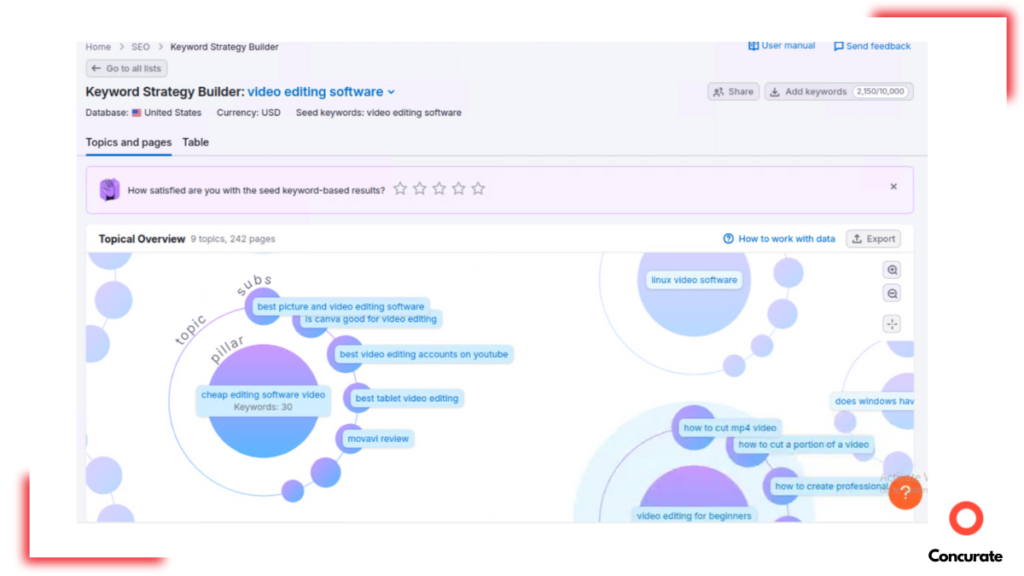Open the orange help question-mark bubble
Viewport: 1024px width, 576px height.
coord(904,492)
